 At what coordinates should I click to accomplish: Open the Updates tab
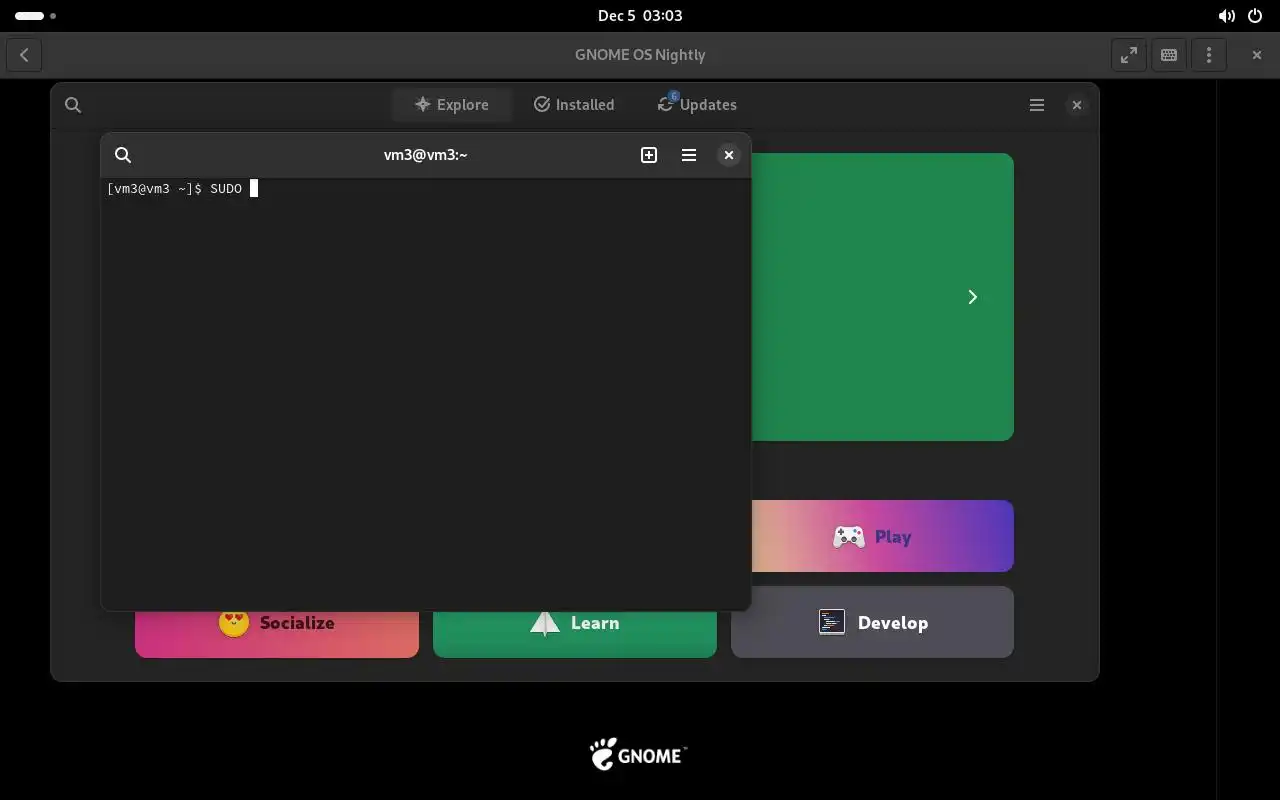coord(697,105)
